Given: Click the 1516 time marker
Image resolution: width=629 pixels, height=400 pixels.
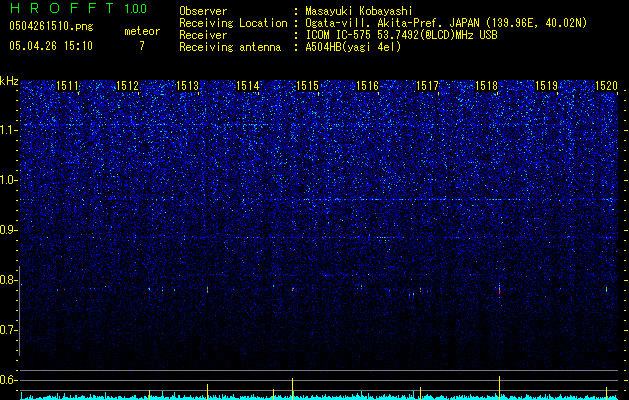Looking at the screenshot, I should tap(367, 85).
